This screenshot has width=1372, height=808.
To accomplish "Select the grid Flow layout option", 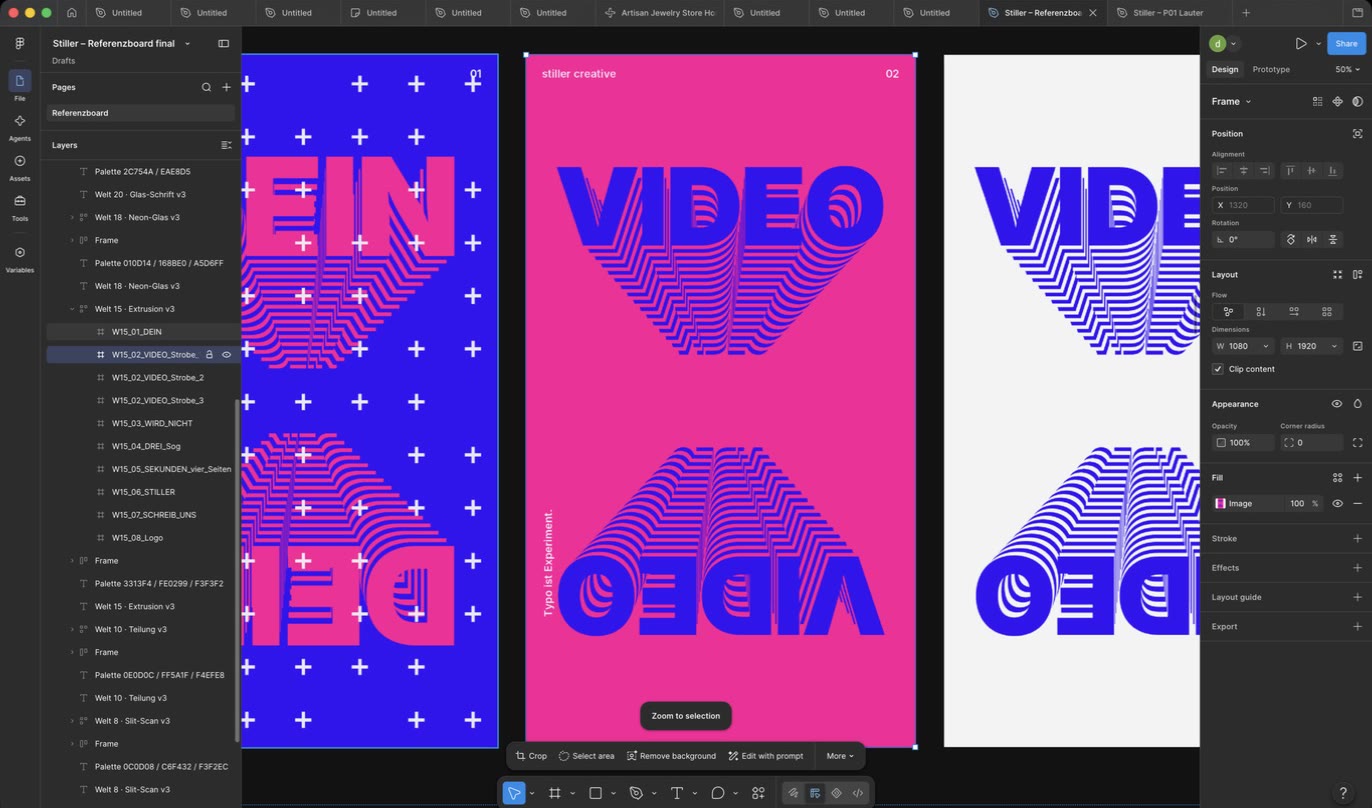I will [x=1327, y=312].
